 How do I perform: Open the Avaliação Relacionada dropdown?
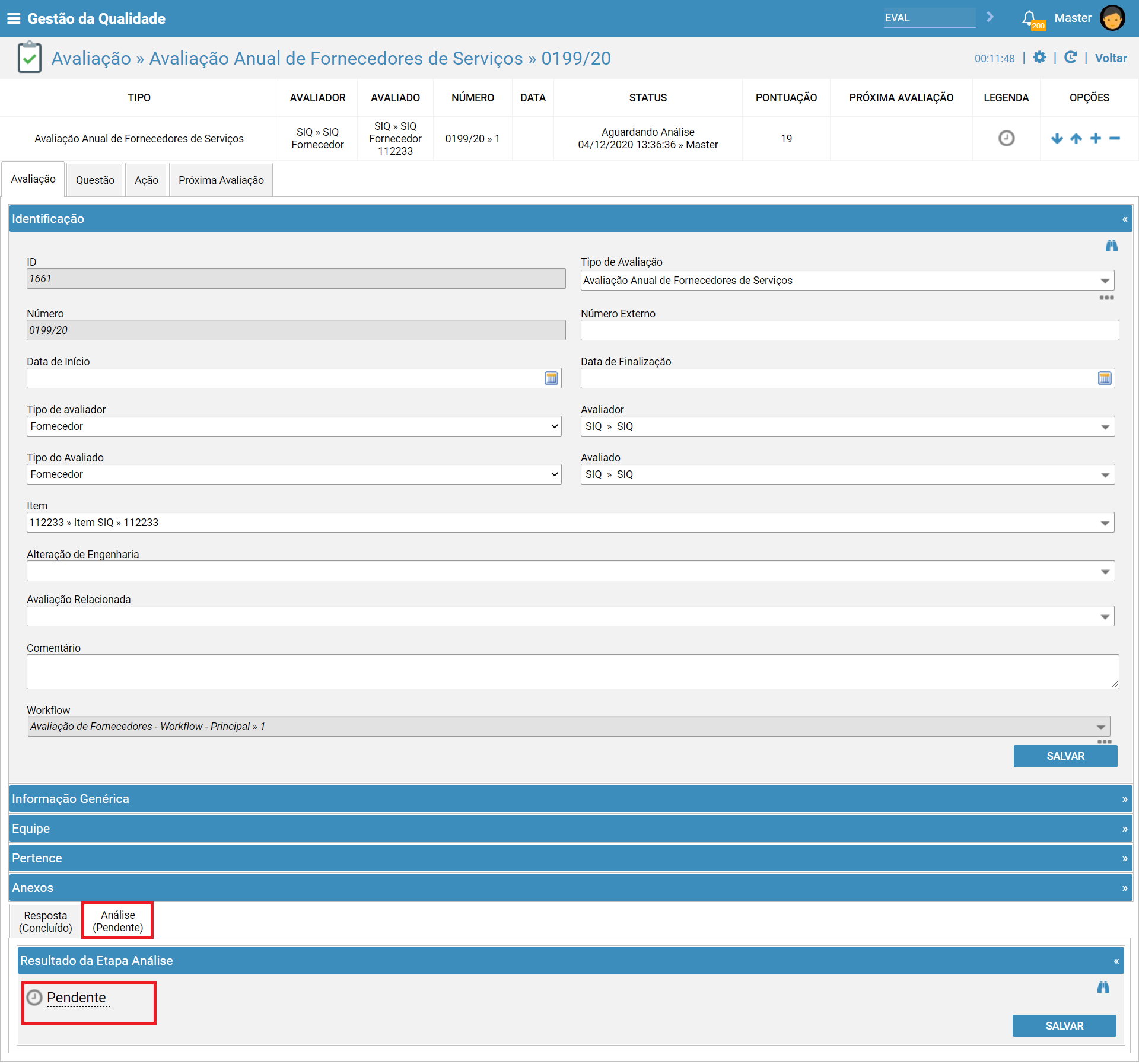[x=570, y=616]
